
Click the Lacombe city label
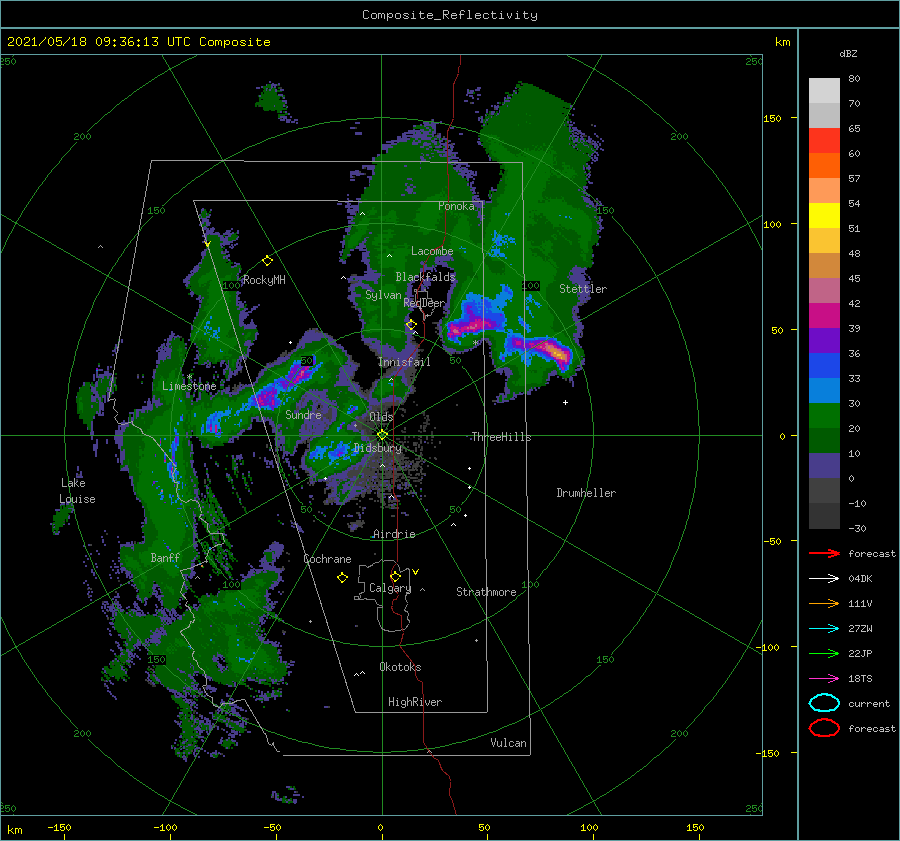[432, 251]
